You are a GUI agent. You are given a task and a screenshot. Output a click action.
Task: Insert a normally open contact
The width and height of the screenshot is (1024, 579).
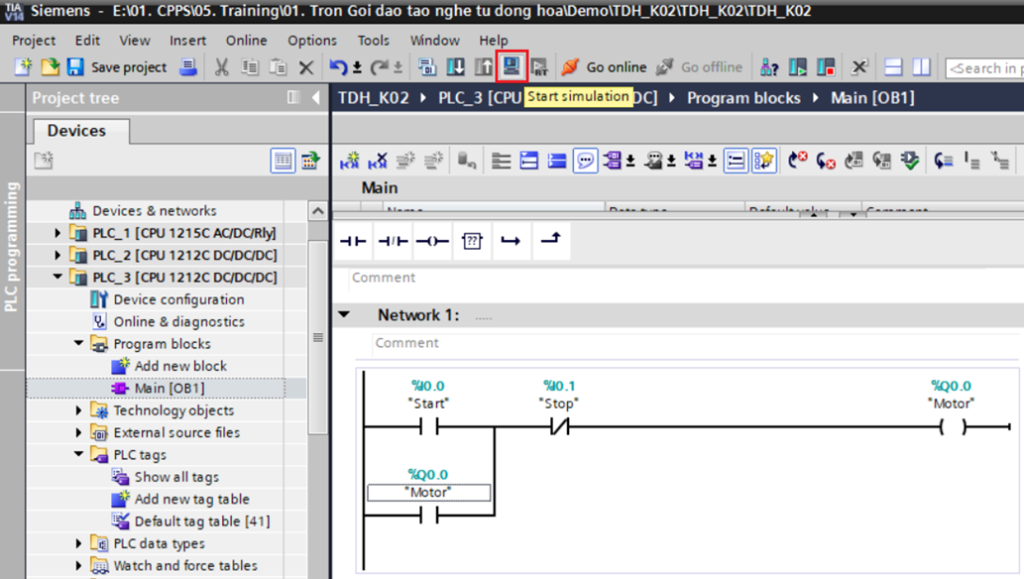[354, 241]
